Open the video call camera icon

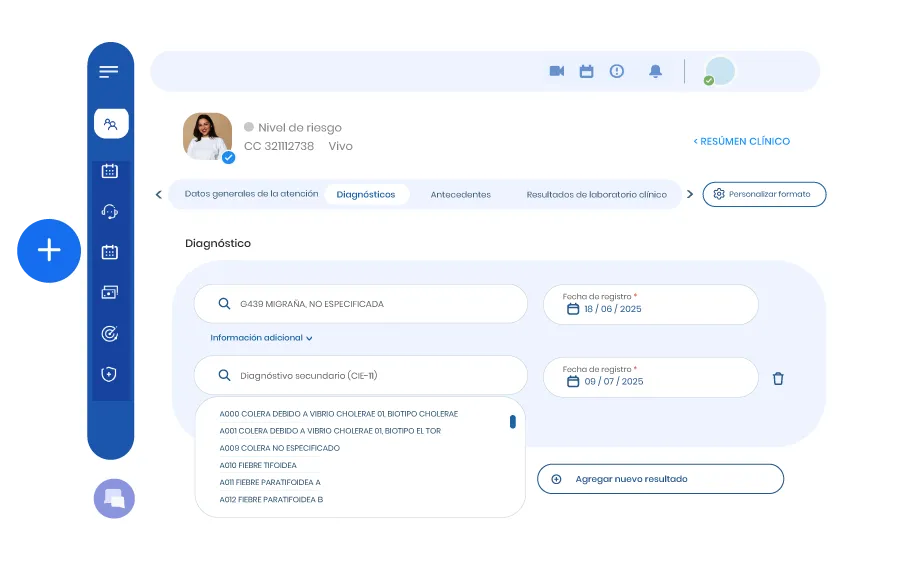pos(557,71)
